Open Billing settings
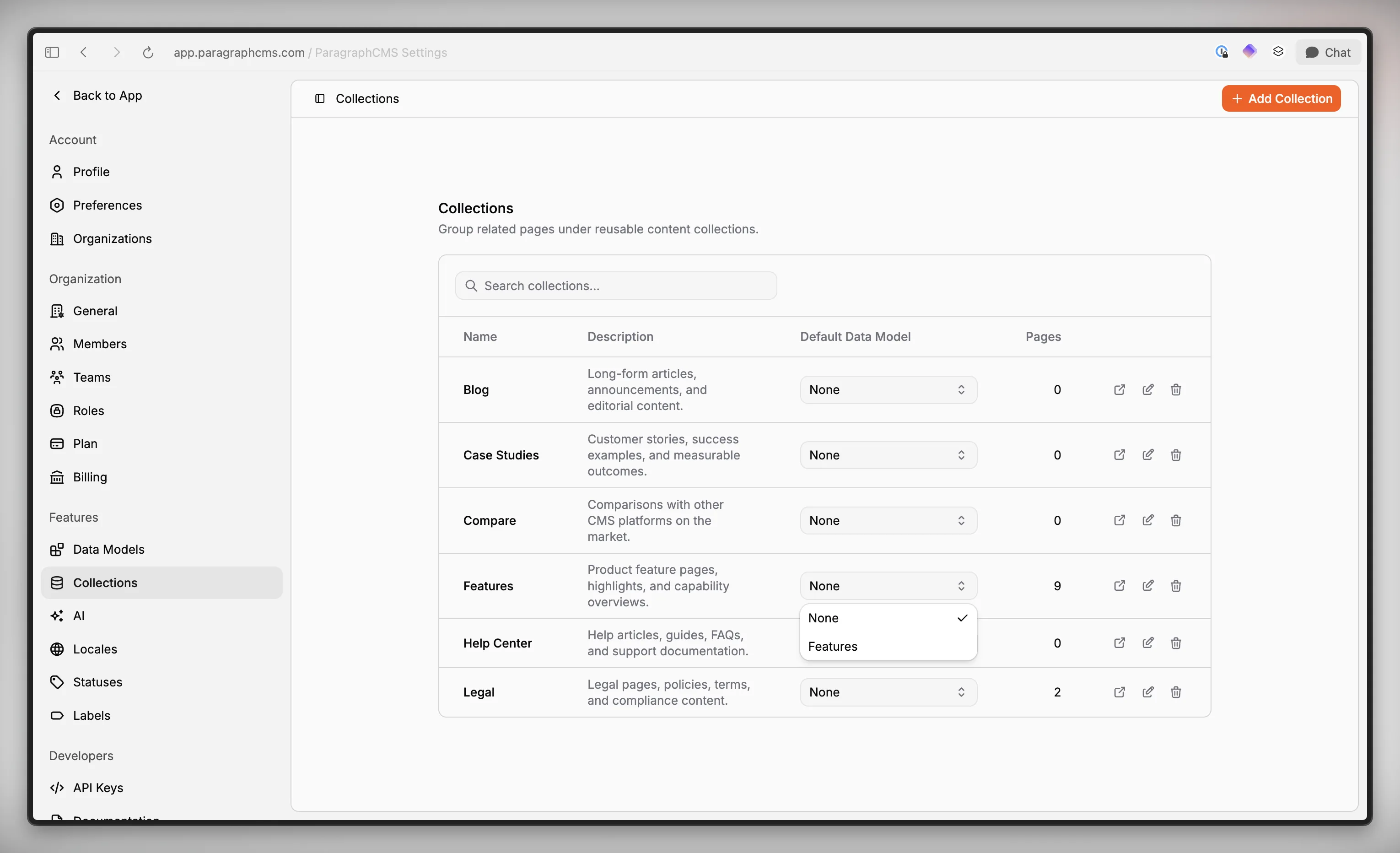The image size is (1400, 853). point(162,477)
